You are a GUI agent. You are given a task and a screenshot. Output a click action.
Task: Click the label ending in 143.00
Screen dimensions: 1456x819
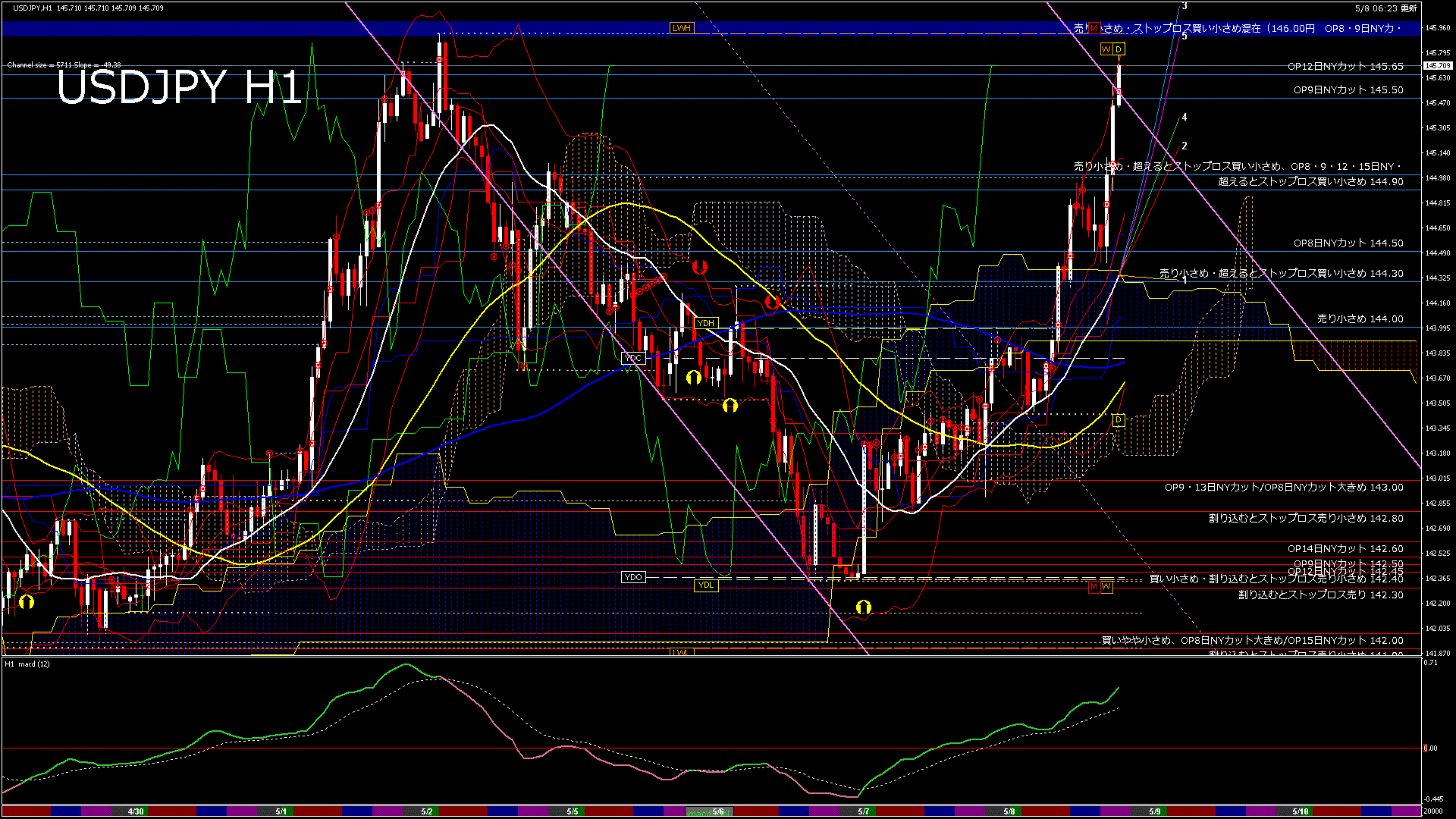point(1284,488)
